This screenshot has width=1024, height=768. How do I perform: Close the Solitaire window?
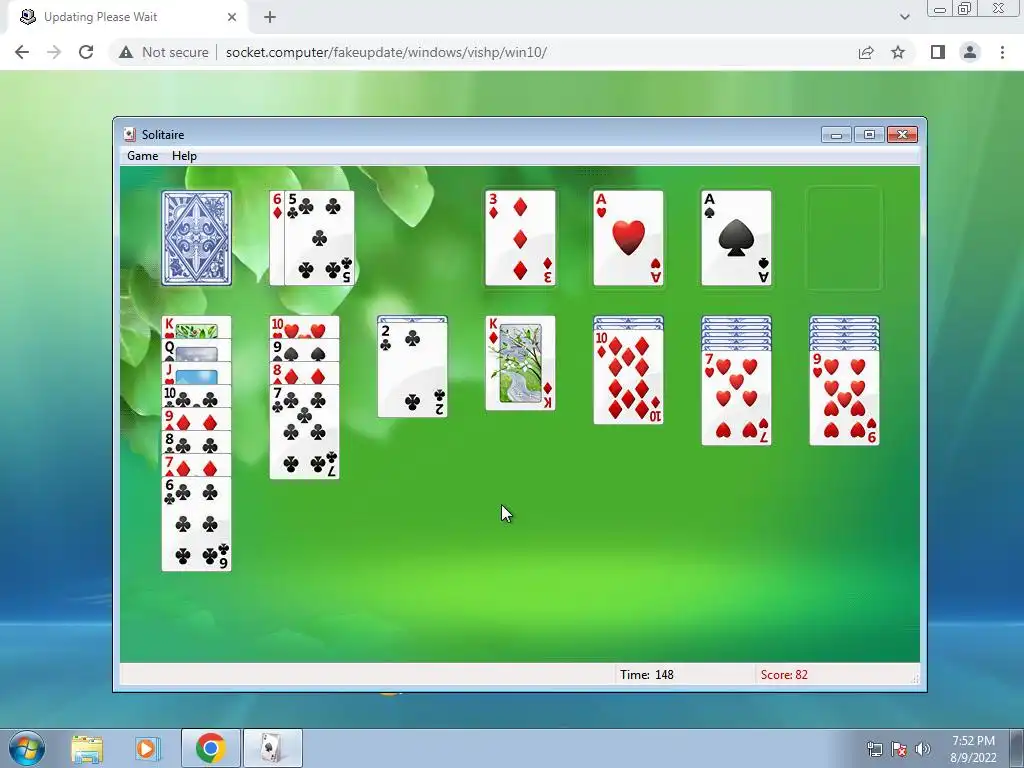[x=903, y=135]
